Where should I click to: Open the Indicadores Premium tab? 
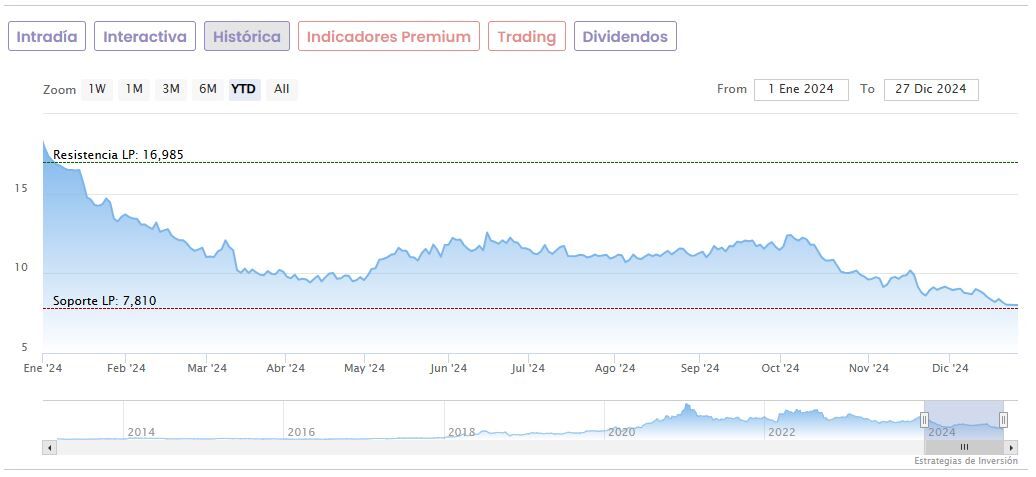[388, 37]
